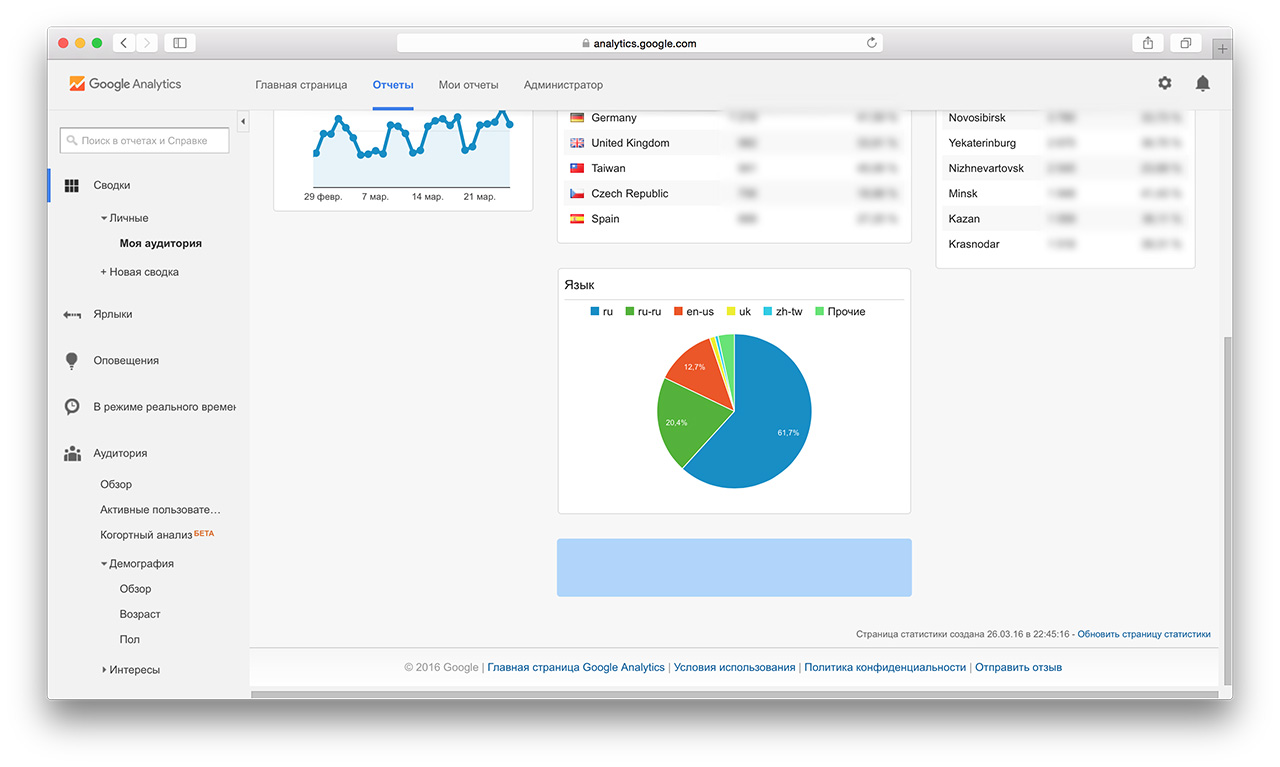1280x767 pixels.
Task: Switch to Мои отчеты tab
Action: tap(468, 85)
